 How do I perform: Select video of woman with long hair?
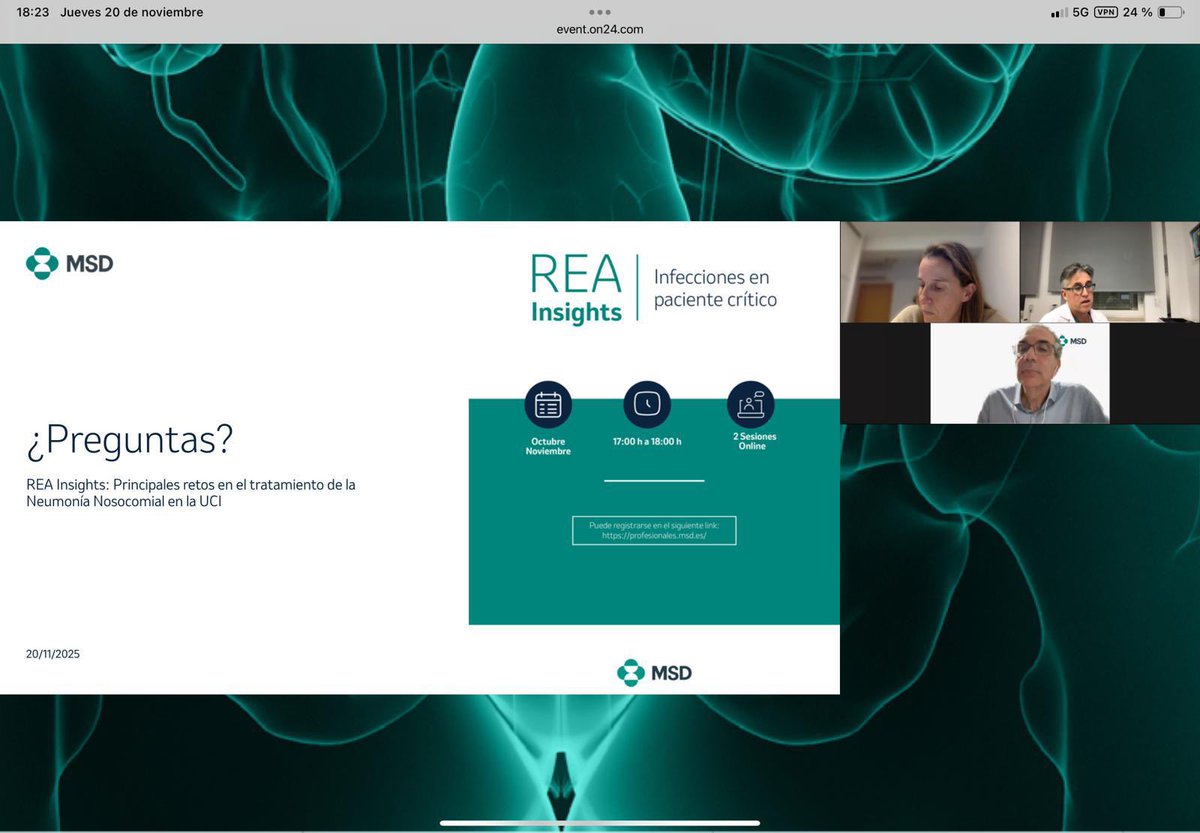[x=929, y=272]
